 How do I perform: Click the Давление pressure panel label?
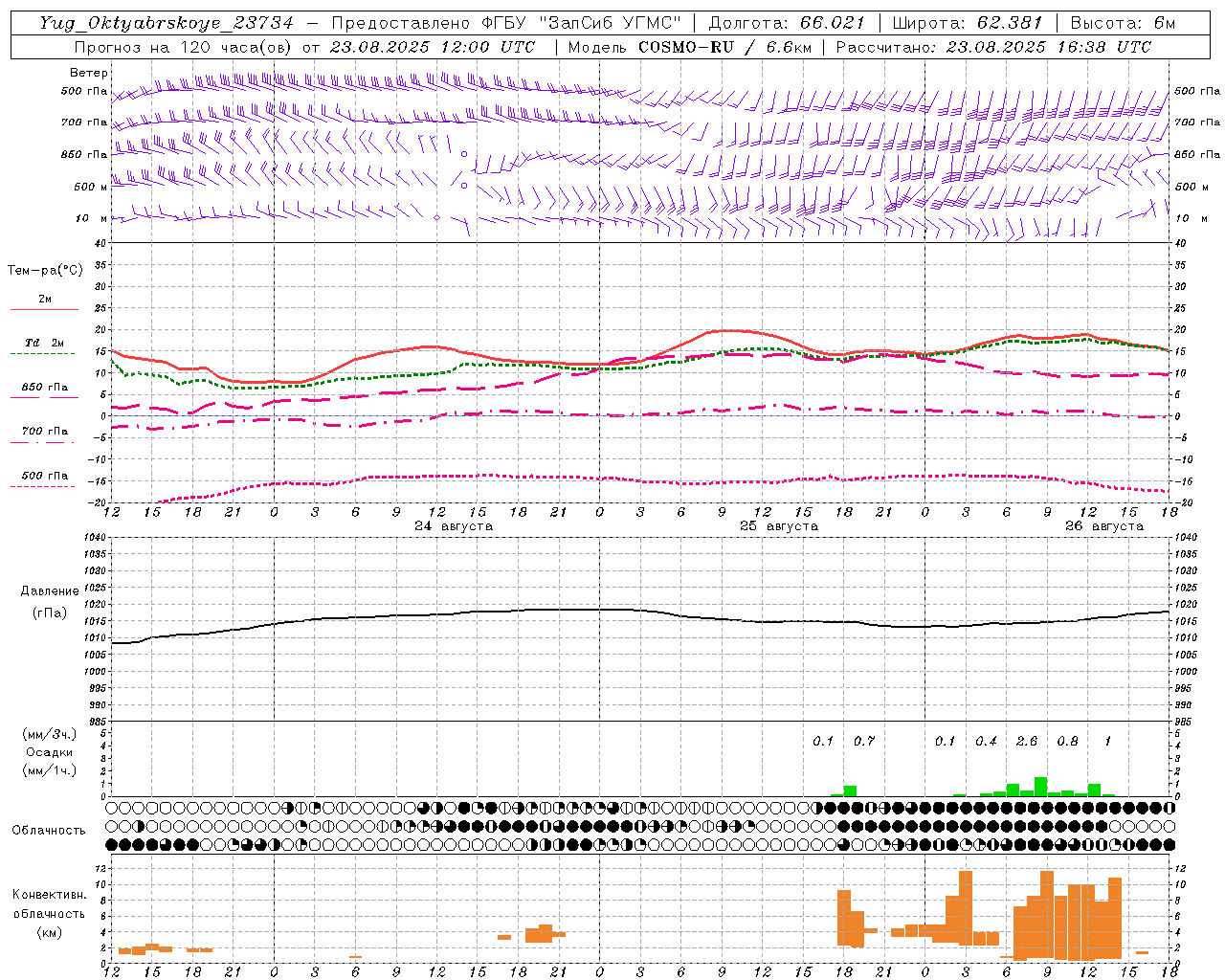(49, 591)
